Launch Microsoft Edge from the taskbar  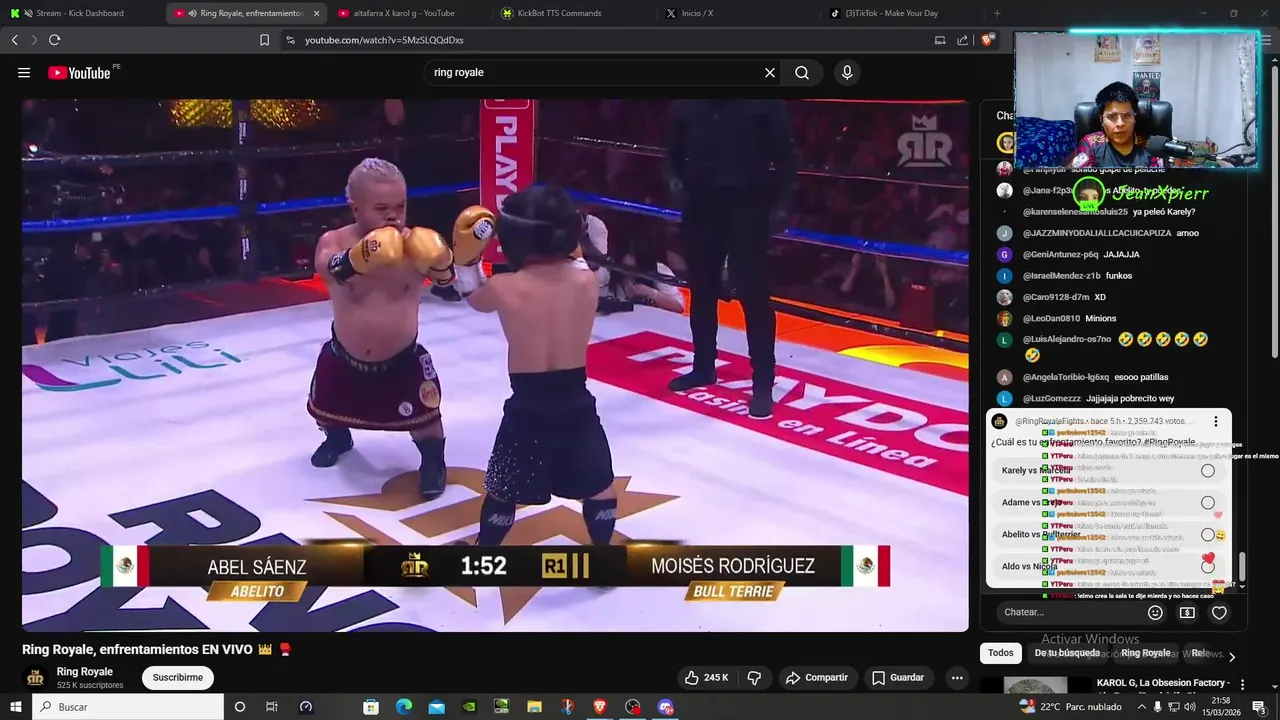(404, 707)
